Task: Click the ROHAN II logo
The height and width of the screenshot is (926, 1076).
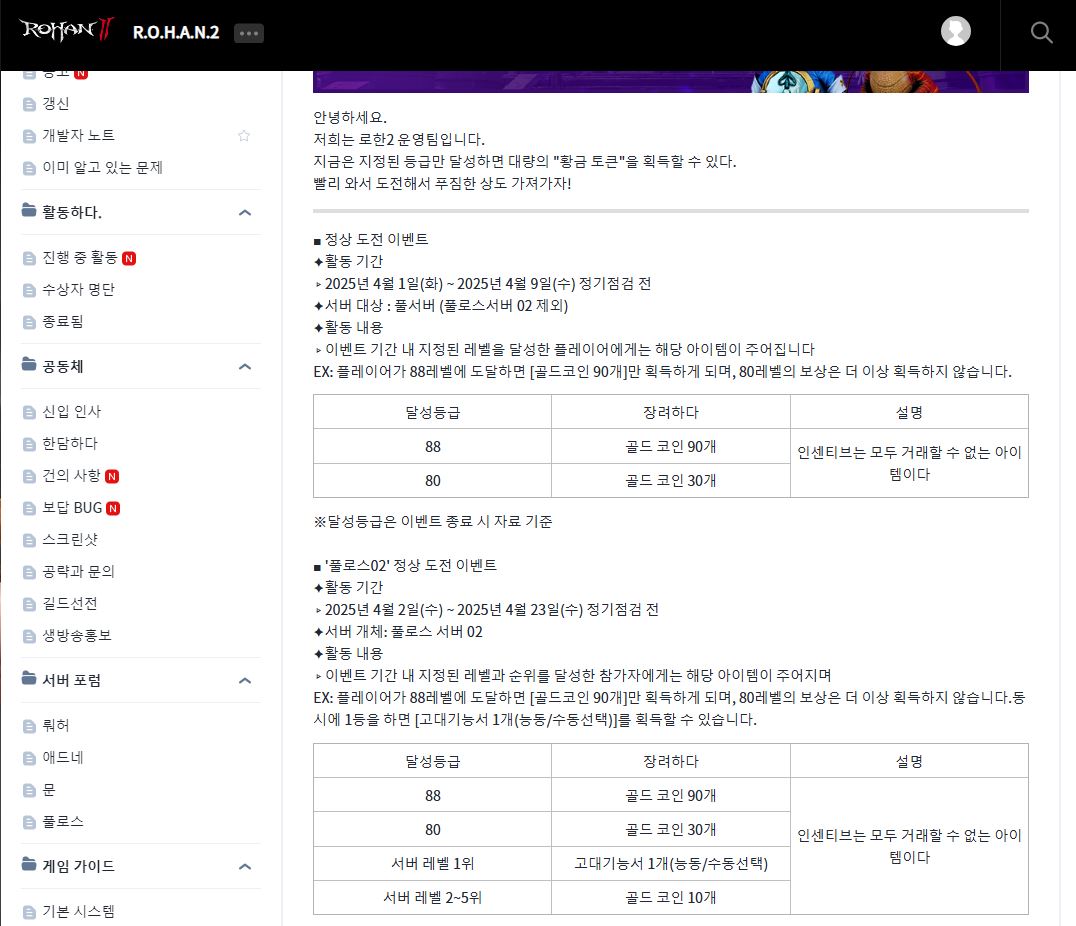Action: pyautogui.click(x=67, y=31)
